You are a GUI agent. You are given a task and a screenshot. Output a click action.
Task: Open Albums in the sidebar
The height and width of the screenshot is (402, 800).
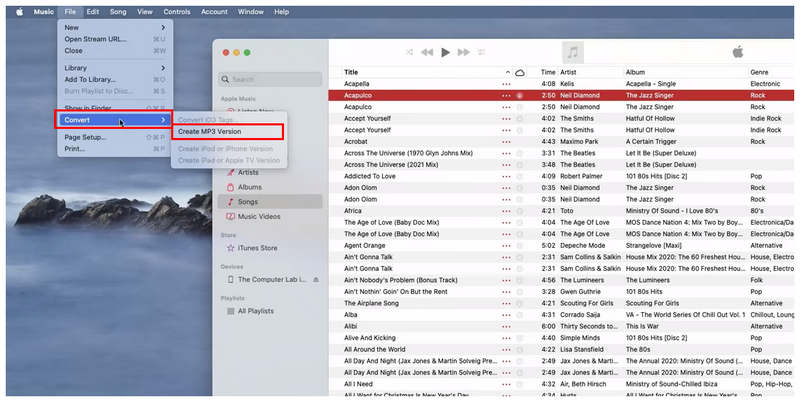[249, 187]
